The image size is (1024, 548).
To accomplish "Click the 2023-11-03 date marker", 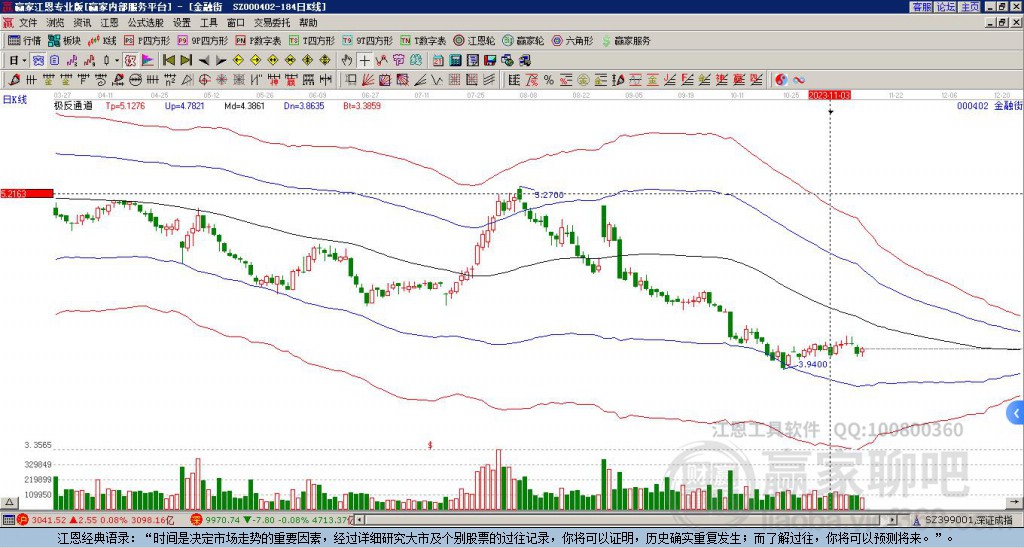I will pyautogui.click(x=829, y=95).
